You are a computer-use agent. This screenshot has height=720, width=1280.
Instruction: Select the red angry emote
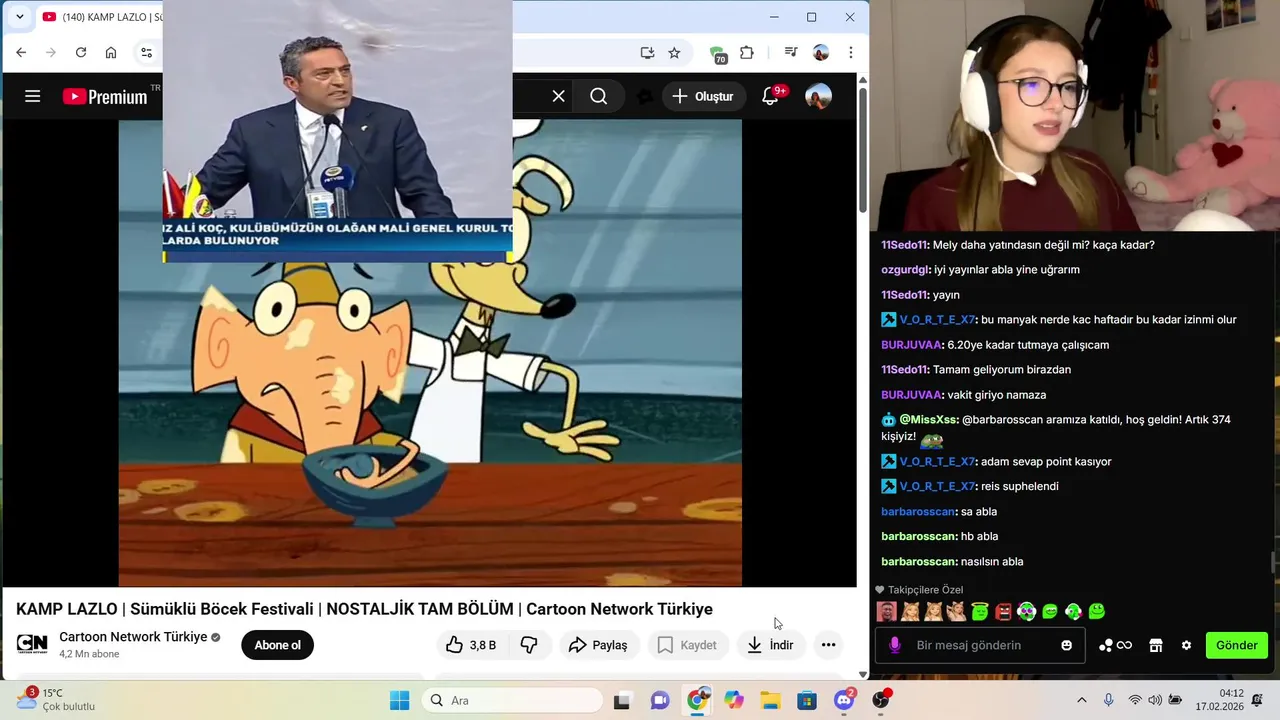coord(1003,611)
